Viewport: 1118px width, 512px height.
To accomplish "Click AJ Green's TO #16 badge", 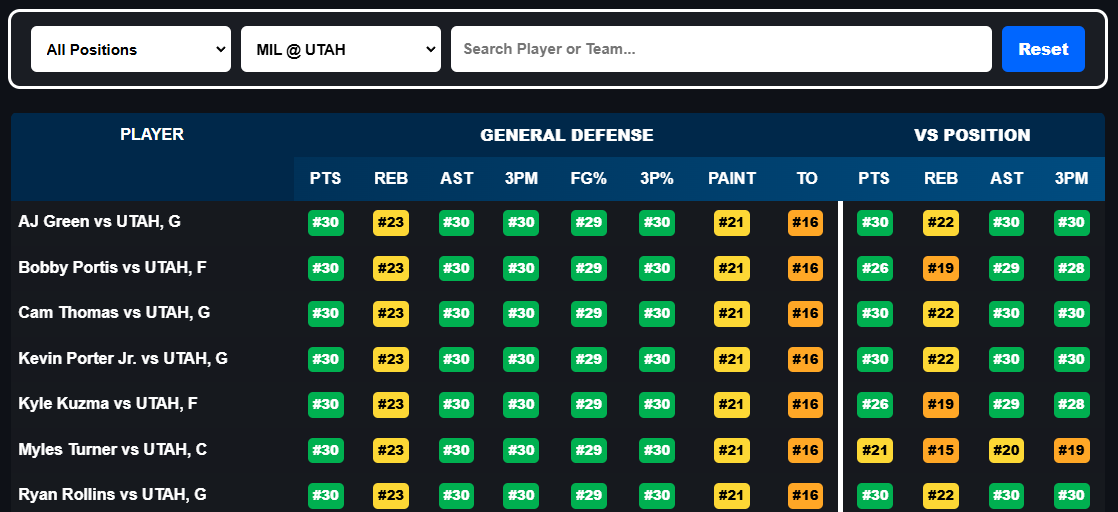I will [806, 222].
